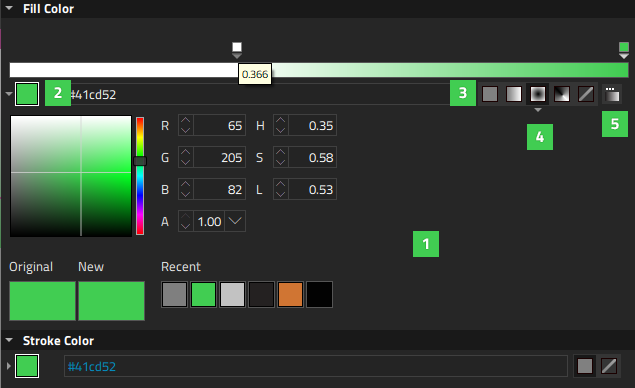
Task: Click the H value field 0.35
Action: (x=312, y=126)
